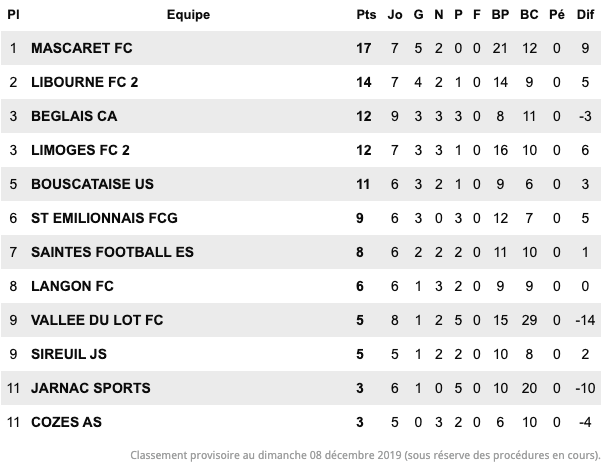Select the MASCARET FC team name
Screen dimensions: 610x470
[82, 48]
